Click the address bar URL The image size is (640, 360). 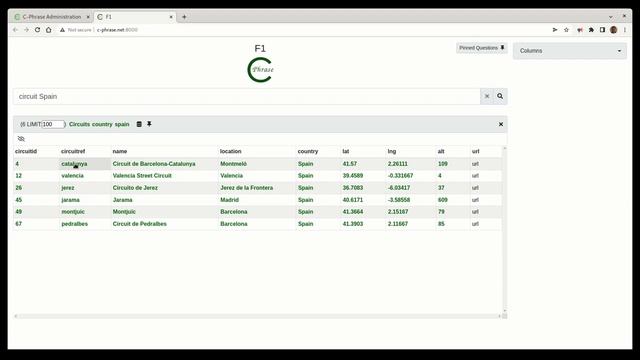click(x=117, y=30)
